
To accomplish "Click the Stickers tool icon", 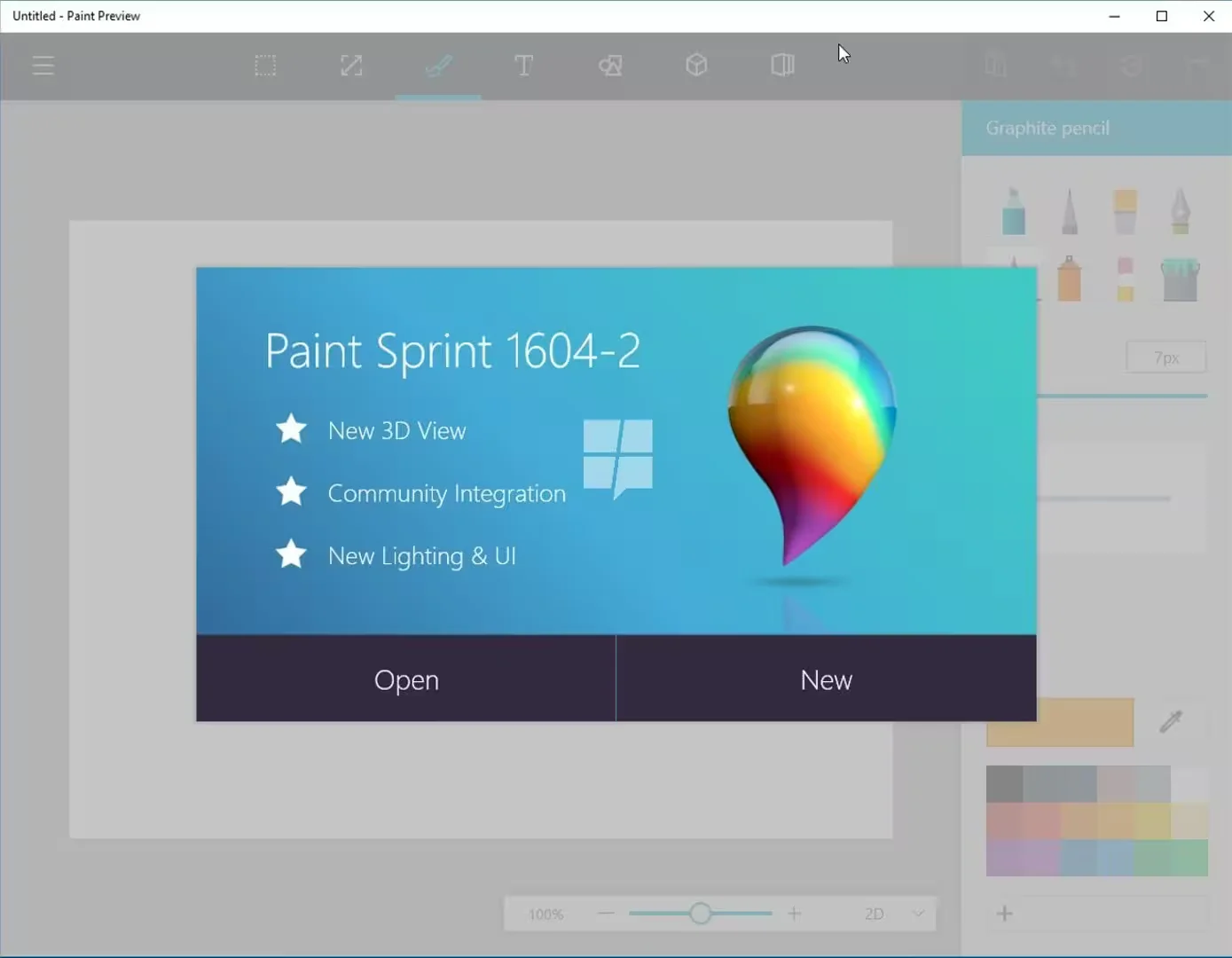I will point(782,66).
